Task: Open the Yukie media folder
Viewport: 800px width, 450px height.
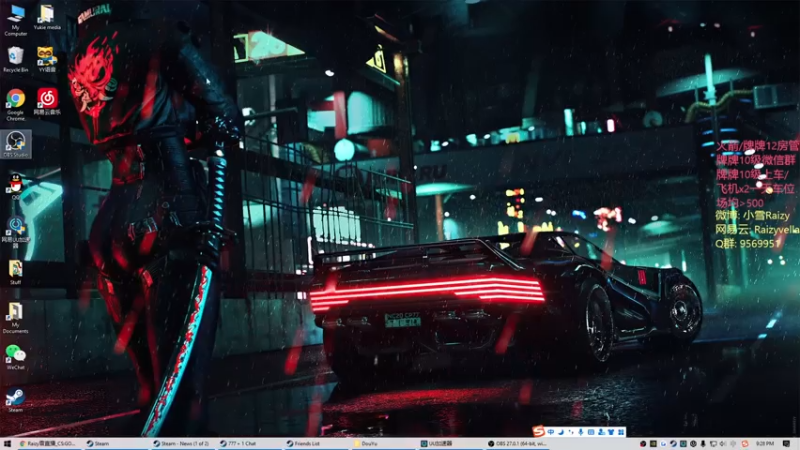Action: 46,17
